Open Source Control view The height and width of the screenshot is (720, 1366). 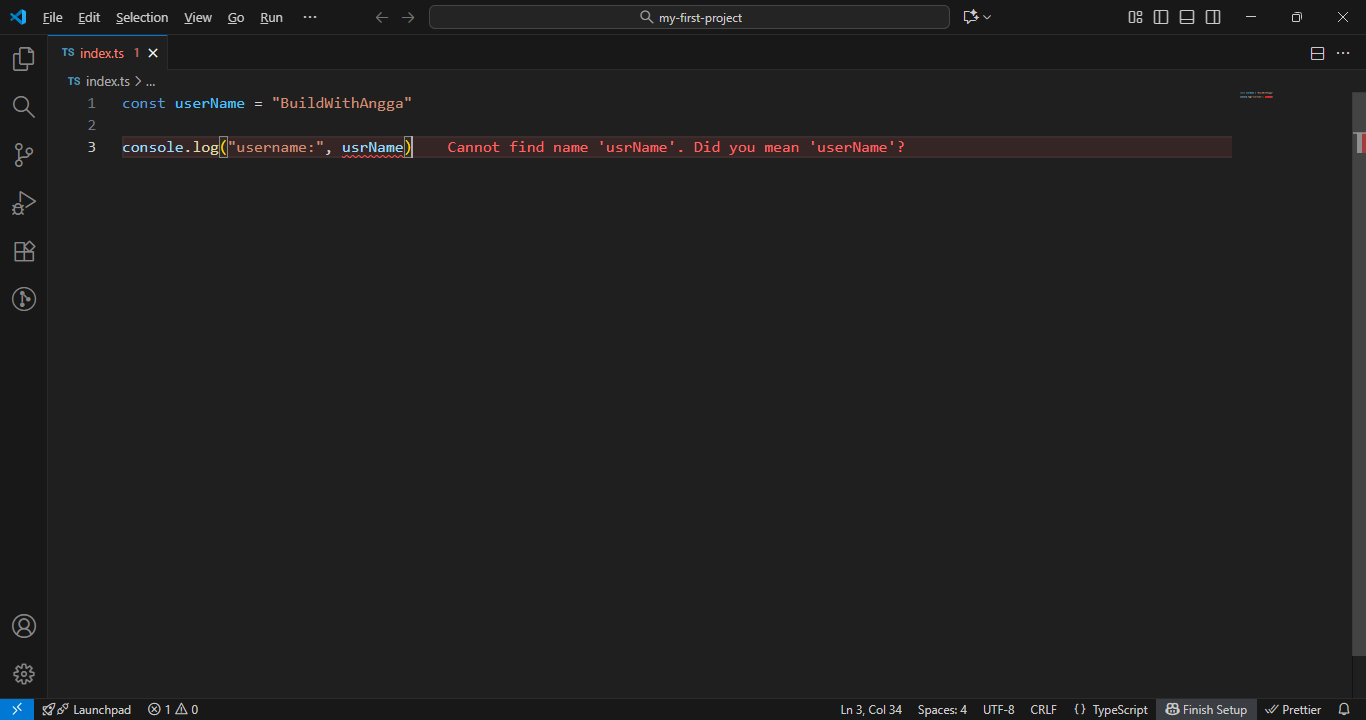tap(24, 155)
